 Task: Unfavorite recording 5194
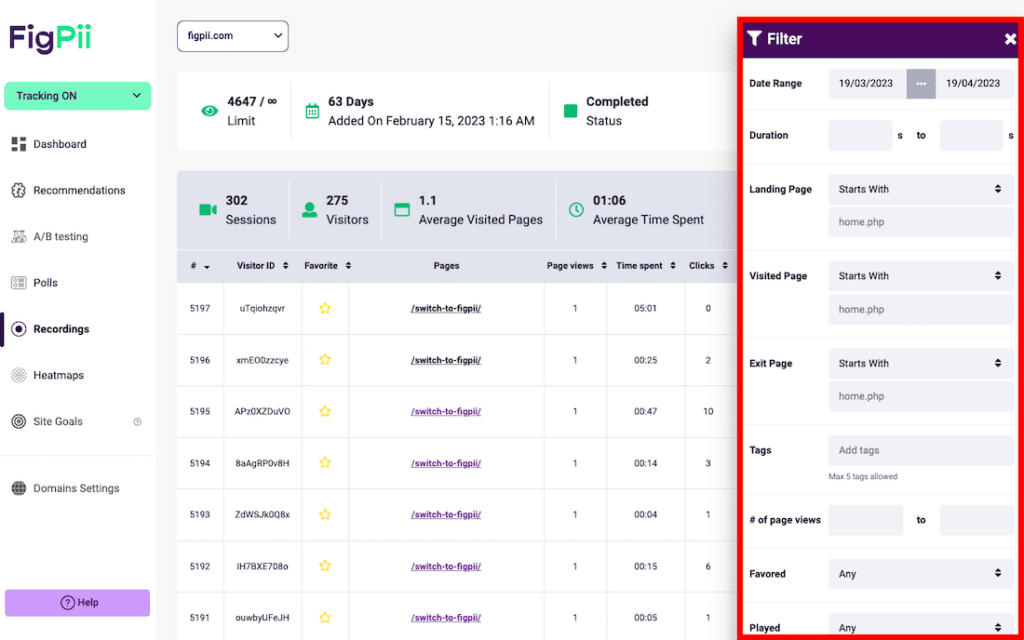coord(324,463)
